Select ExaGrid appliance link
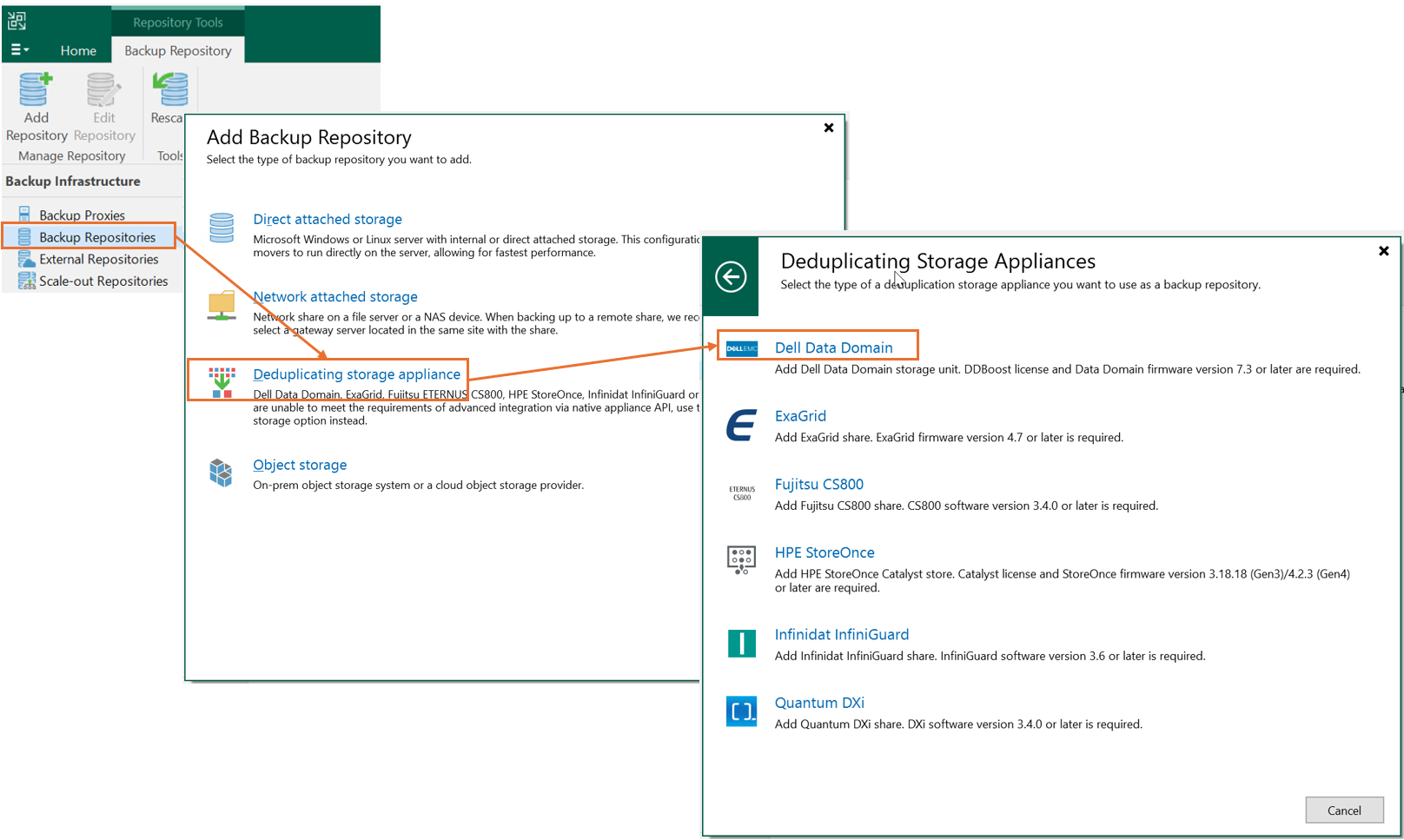The width and height of the screenshot is (1404, 840). (x=800, y=416)
